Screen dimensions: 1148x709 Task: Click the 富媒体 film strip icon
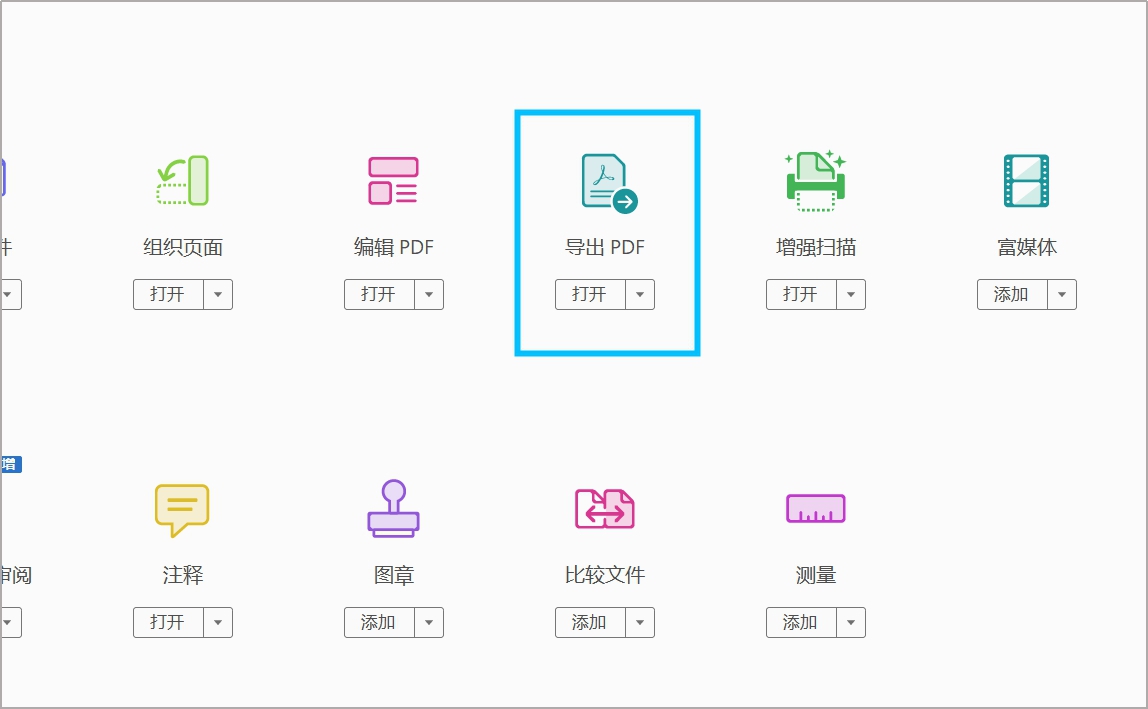coord(1026,180)
